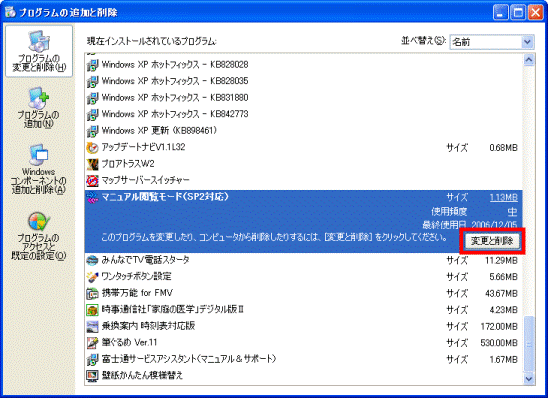Click ワンタッチボタン設定 icon

[x=92, y=277]
